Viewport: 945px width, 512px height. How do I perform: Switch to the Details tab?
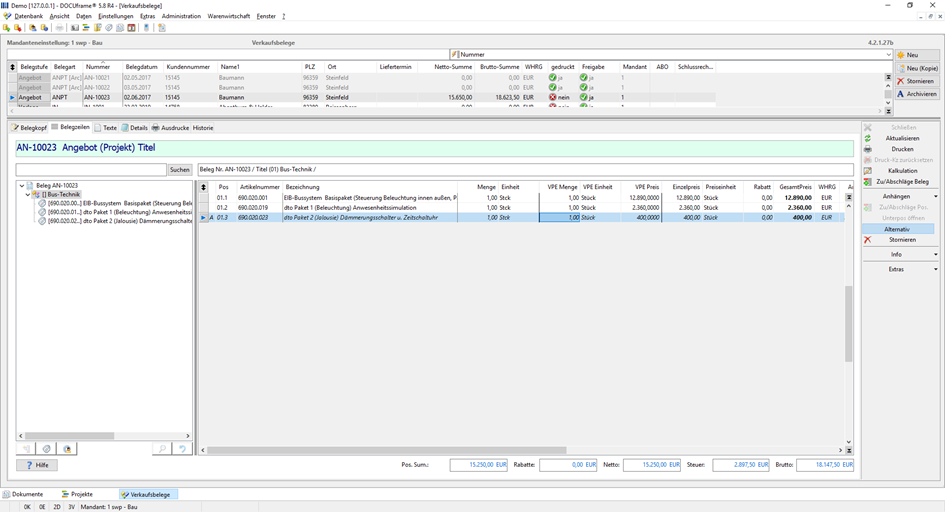pos(134,128)
